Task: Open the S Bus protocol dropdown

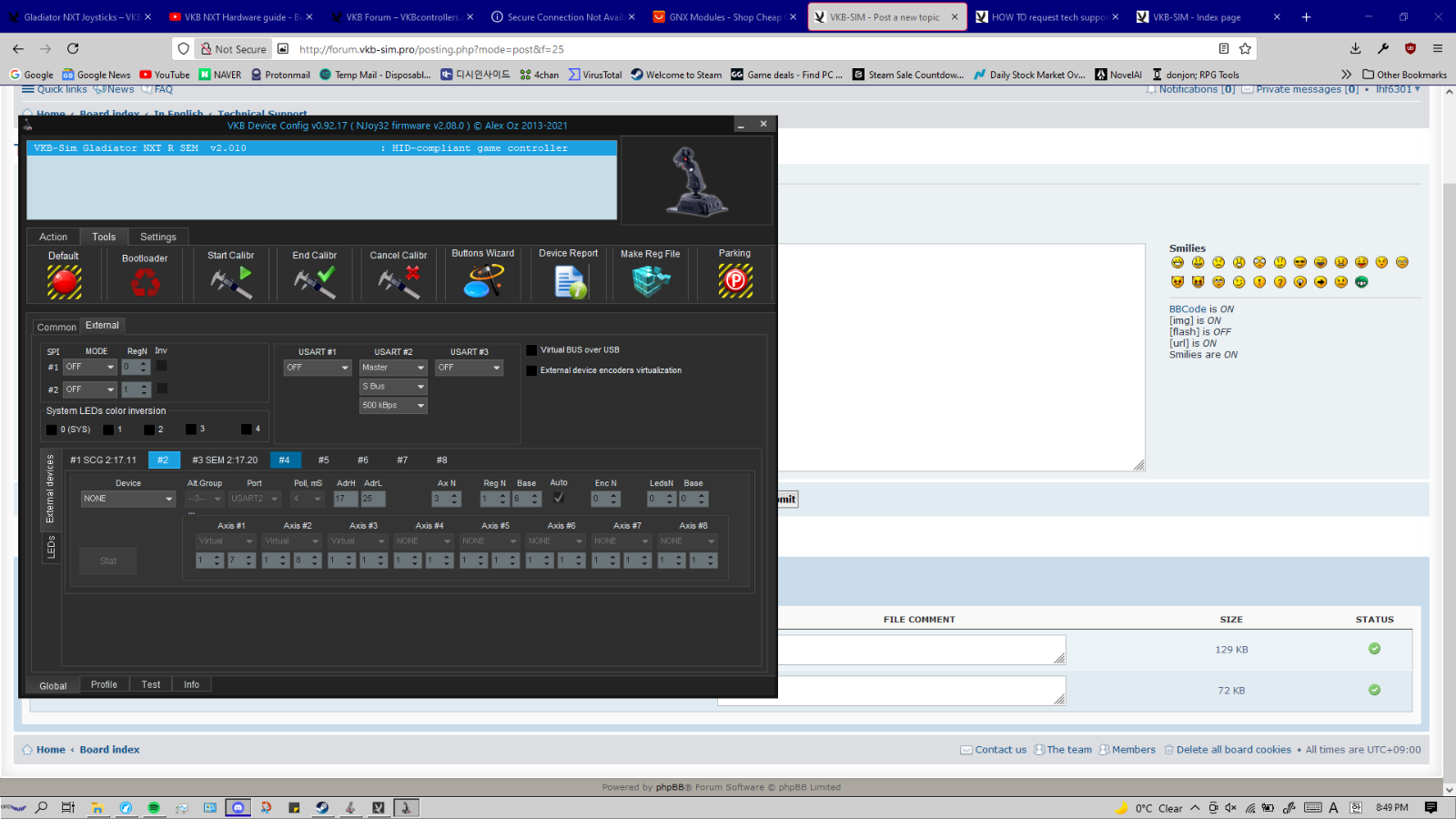Action: pyautogui.click(x=393, y=387)
